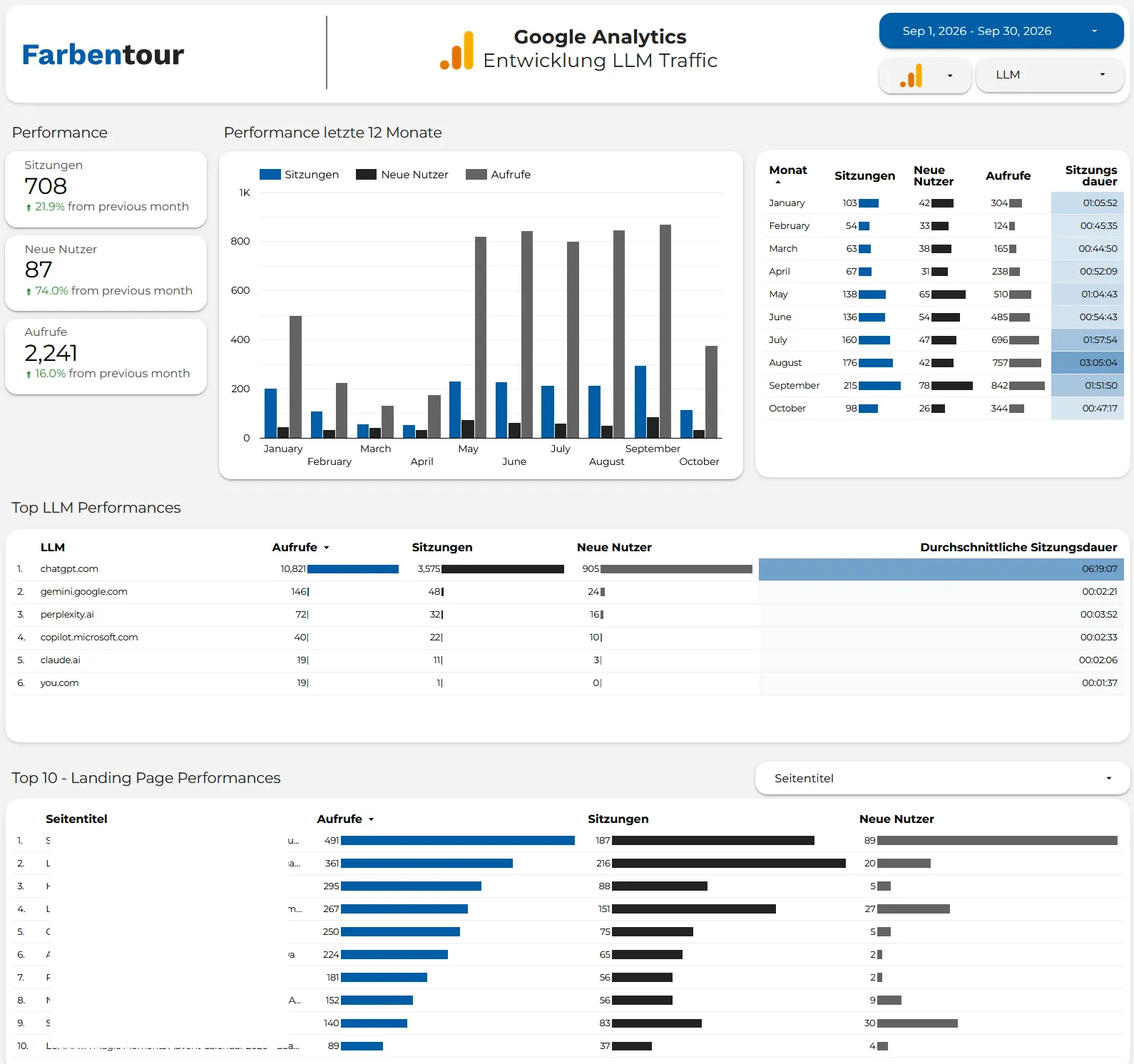Select the Sitzungen 708 scorecard
The height and width of the screenshot is (1064, 1134).
[x=106, y=189]
